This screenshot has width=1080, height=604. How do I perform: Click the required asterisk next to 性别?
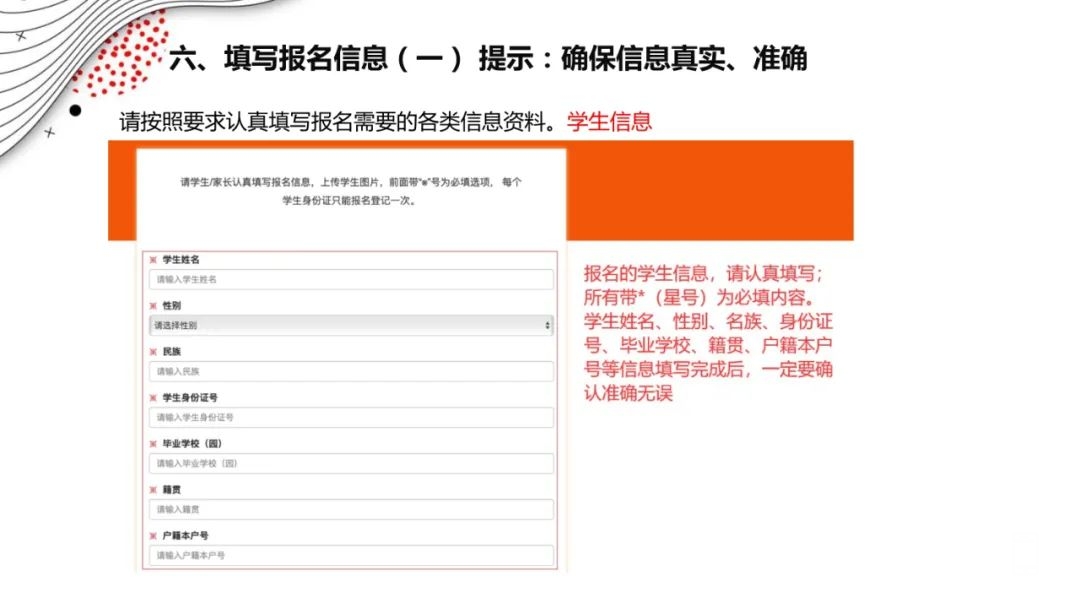click(x=153, y=306)
